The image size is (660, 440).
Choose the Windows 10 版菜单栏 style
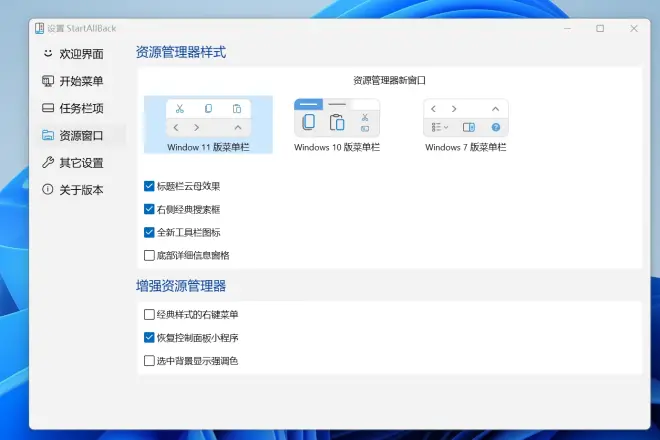(x=337, y=125)
